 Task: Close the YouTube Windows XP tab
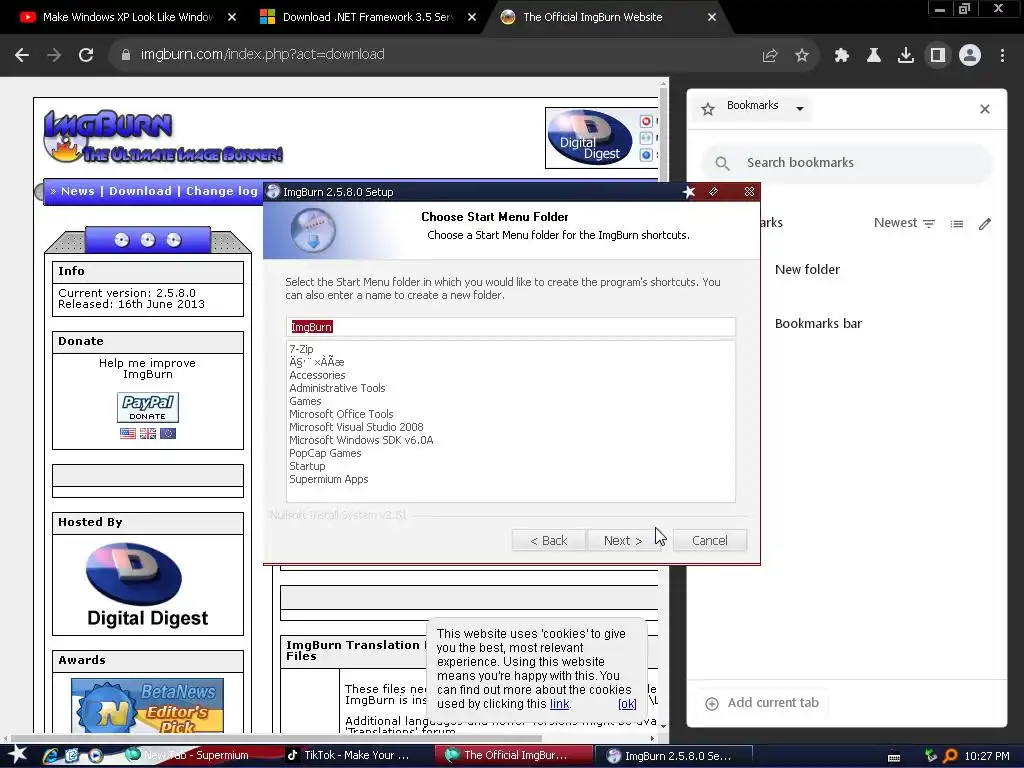[232, 18]
